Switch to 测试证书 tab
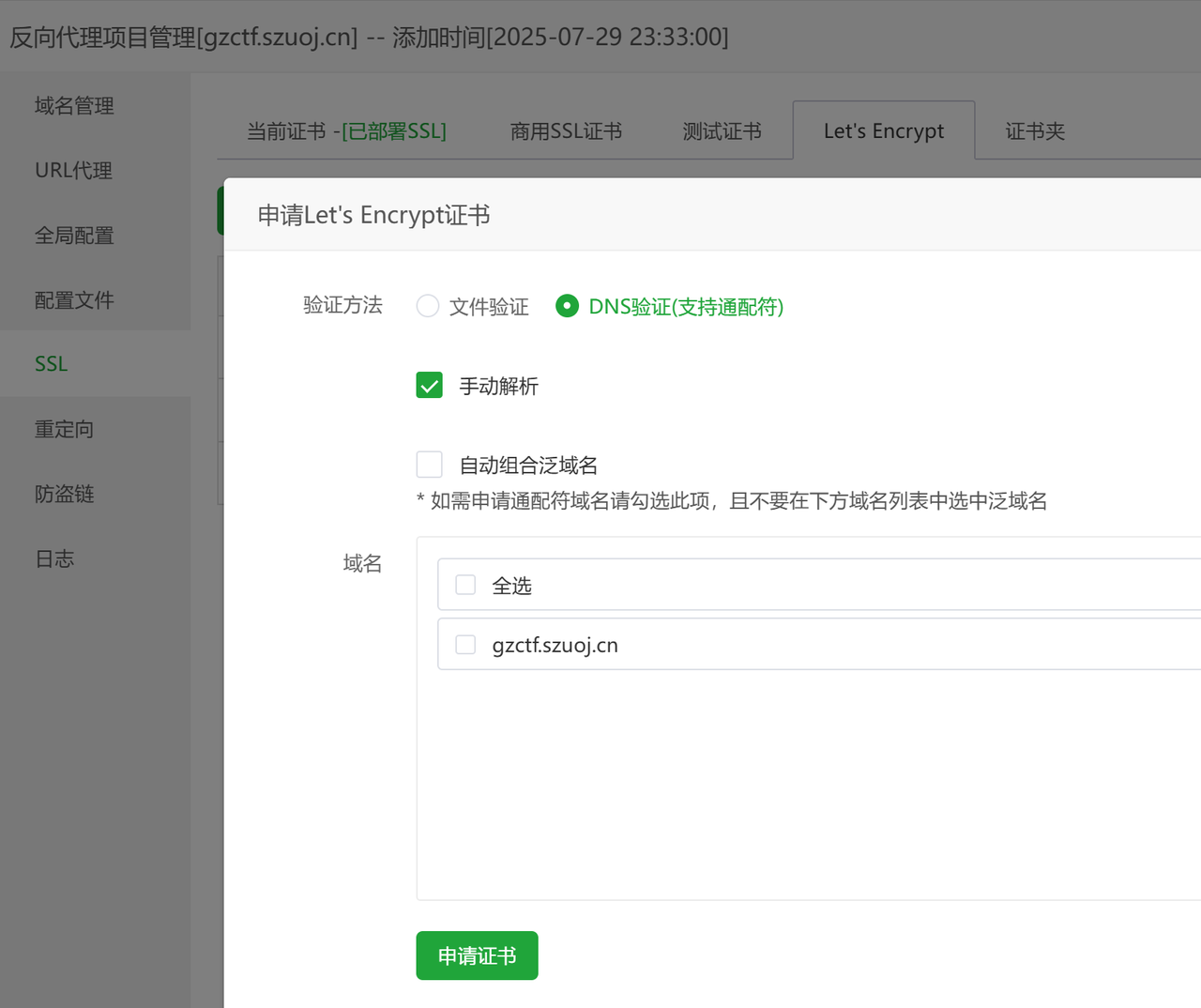 tap(722, 131)
